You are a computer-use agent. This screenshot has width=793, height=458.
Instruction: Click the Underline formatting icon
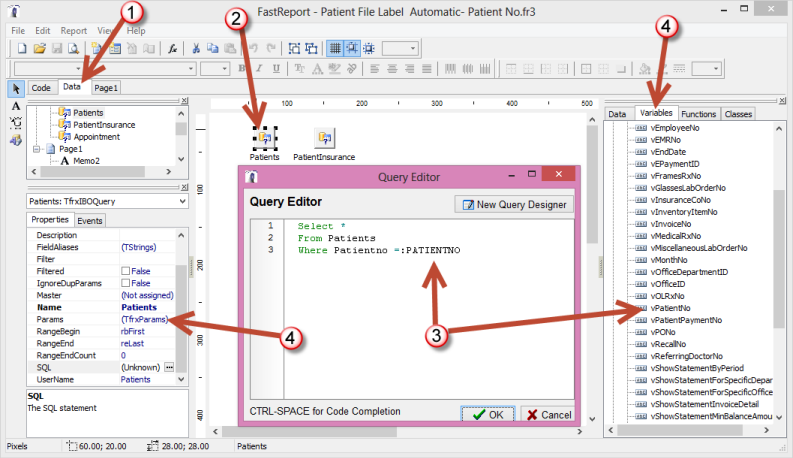276,68
